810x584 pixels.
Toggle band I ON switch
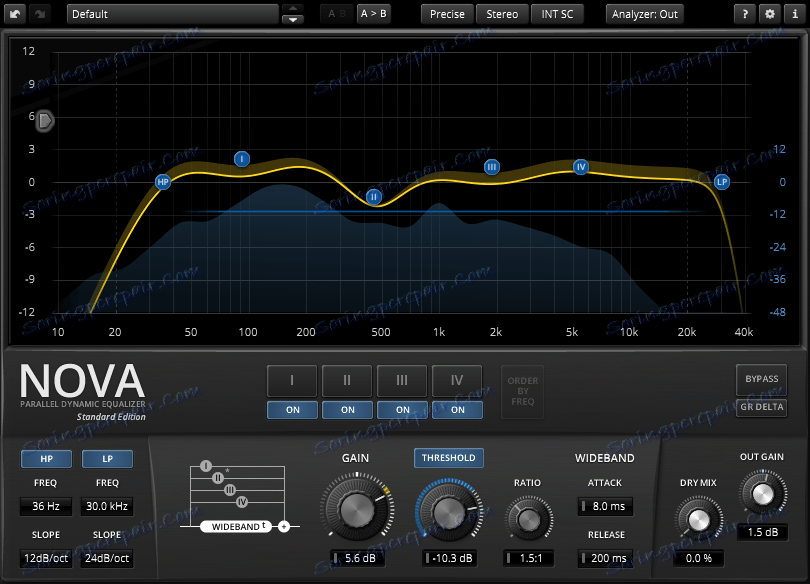tap(292, 410)
